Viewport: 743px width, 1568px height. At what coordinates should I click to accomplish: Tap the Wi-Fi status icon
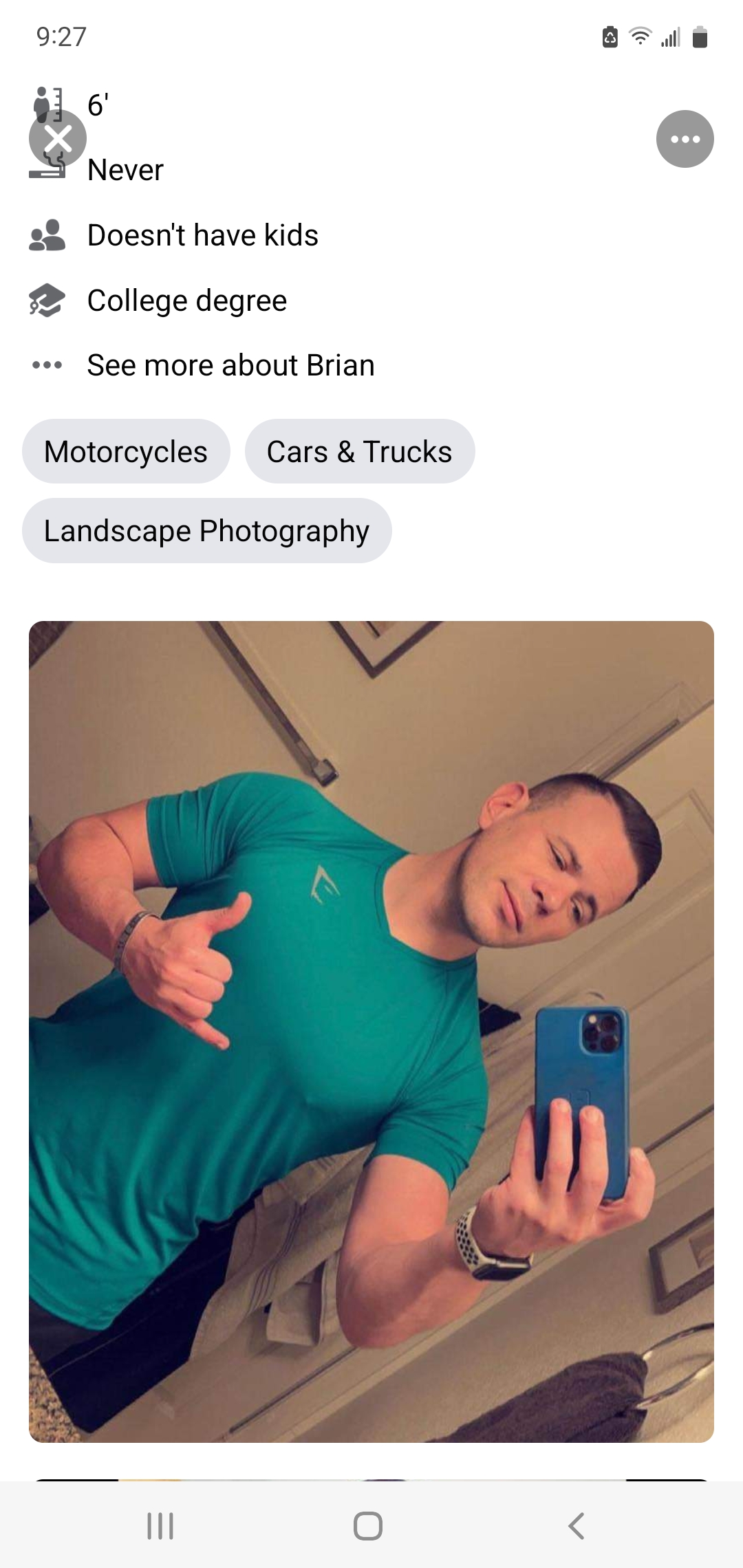[x=640, y=36]
